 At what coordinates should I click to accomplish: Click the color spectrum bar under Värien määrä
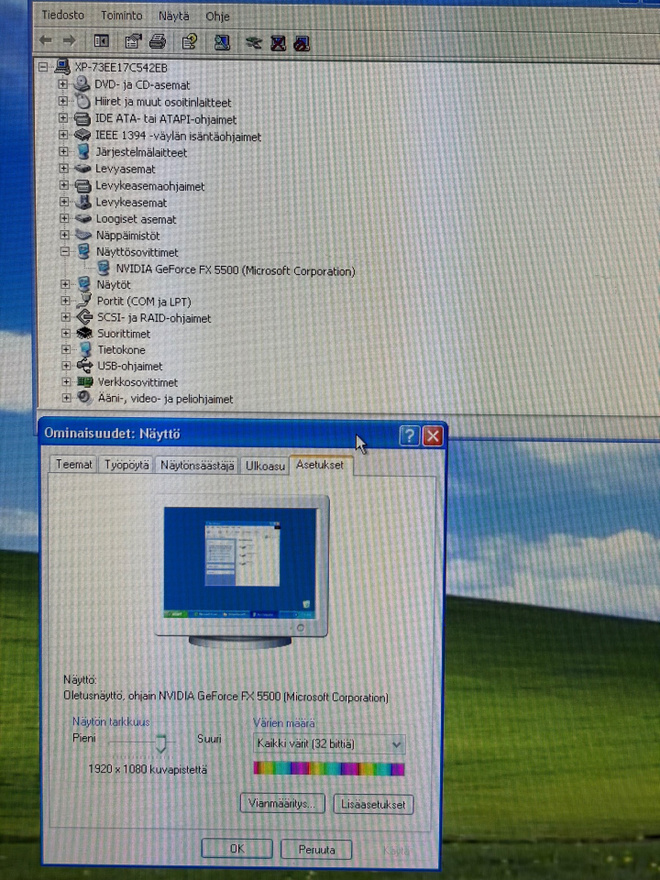click(329, 769)
